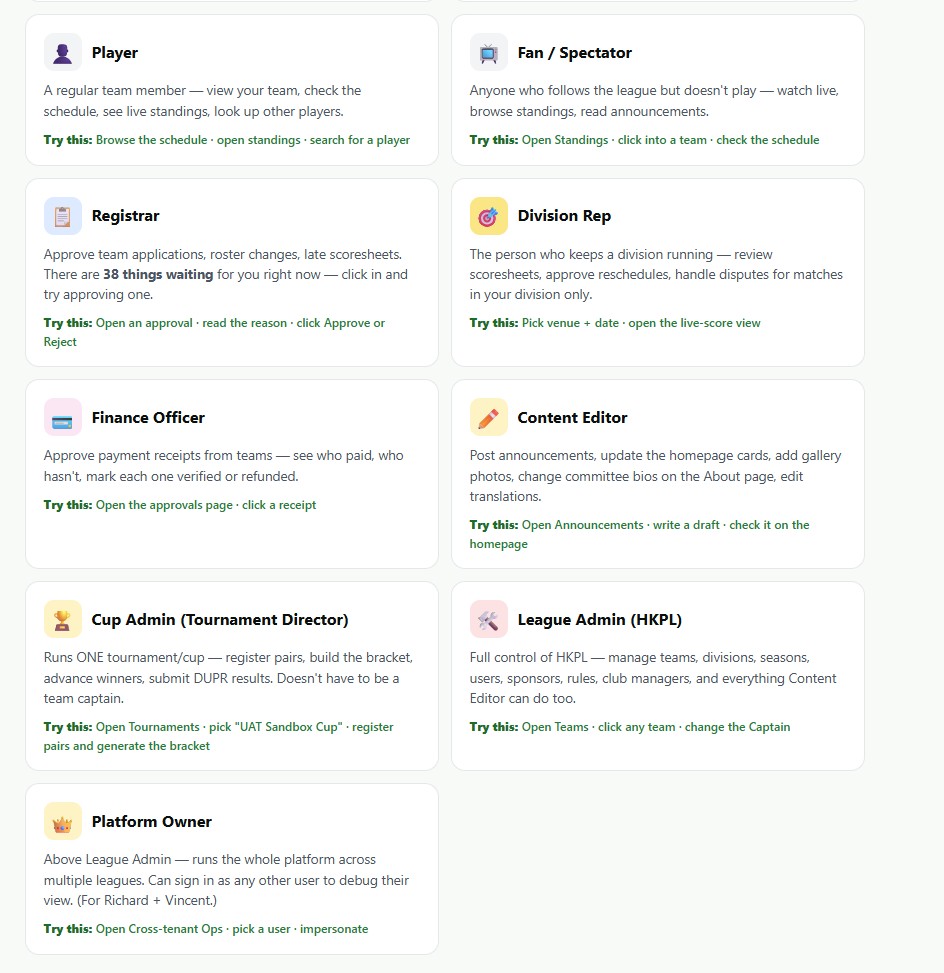944x973 pixels.
Task: Click 'change the Captain' text
Action: (x=737, y=727)
